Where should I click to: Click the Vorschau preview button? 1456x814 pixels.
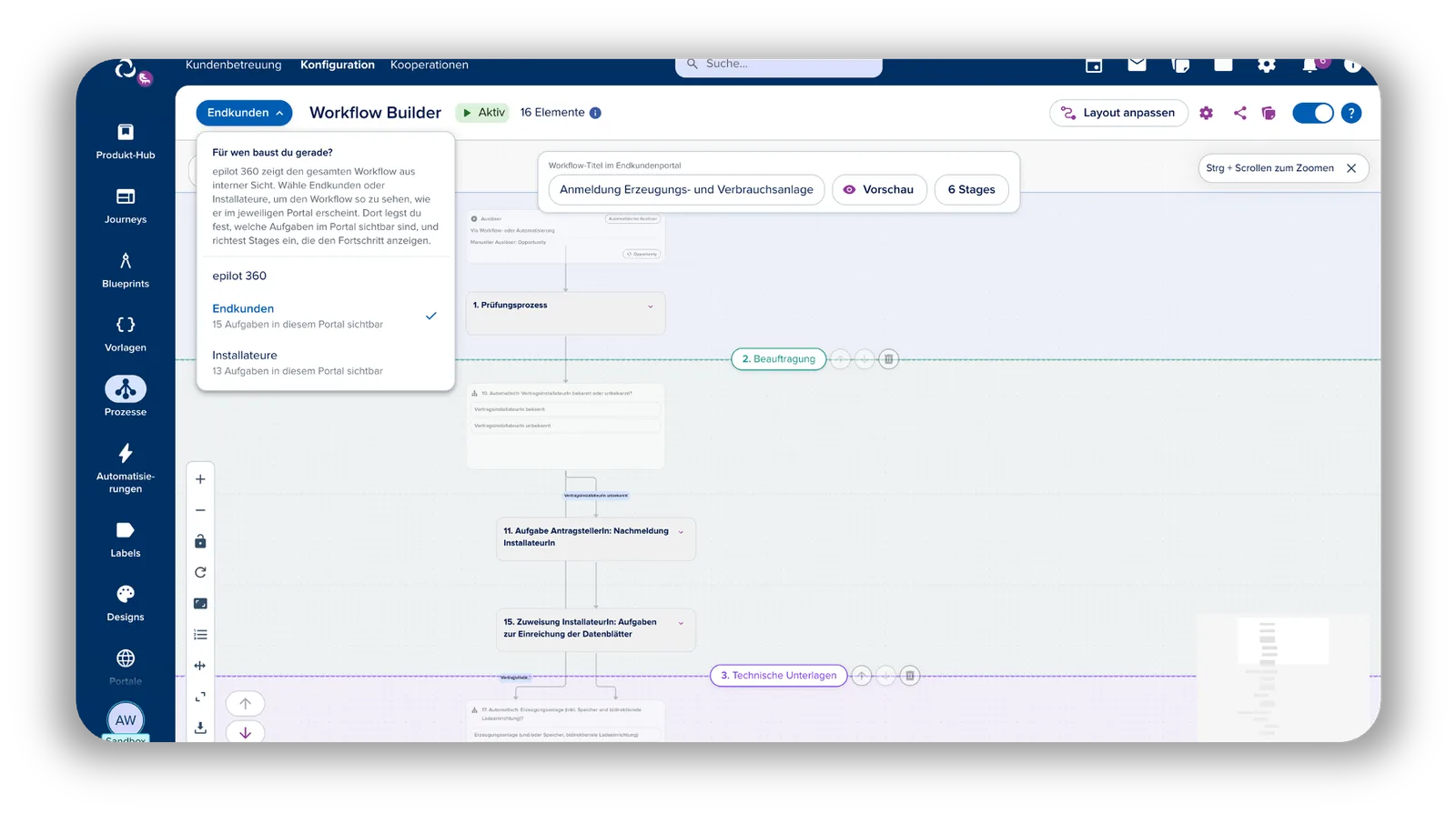point(879,189)
